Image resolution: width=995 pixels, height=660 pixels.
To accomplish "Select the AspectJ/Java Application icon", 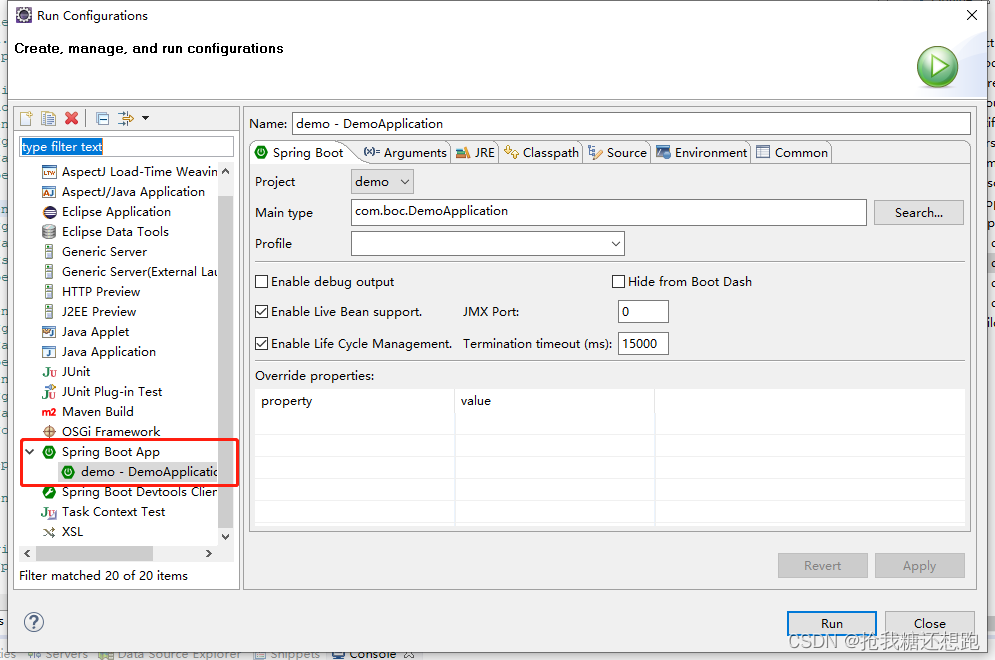I will [x=49, y=192].
